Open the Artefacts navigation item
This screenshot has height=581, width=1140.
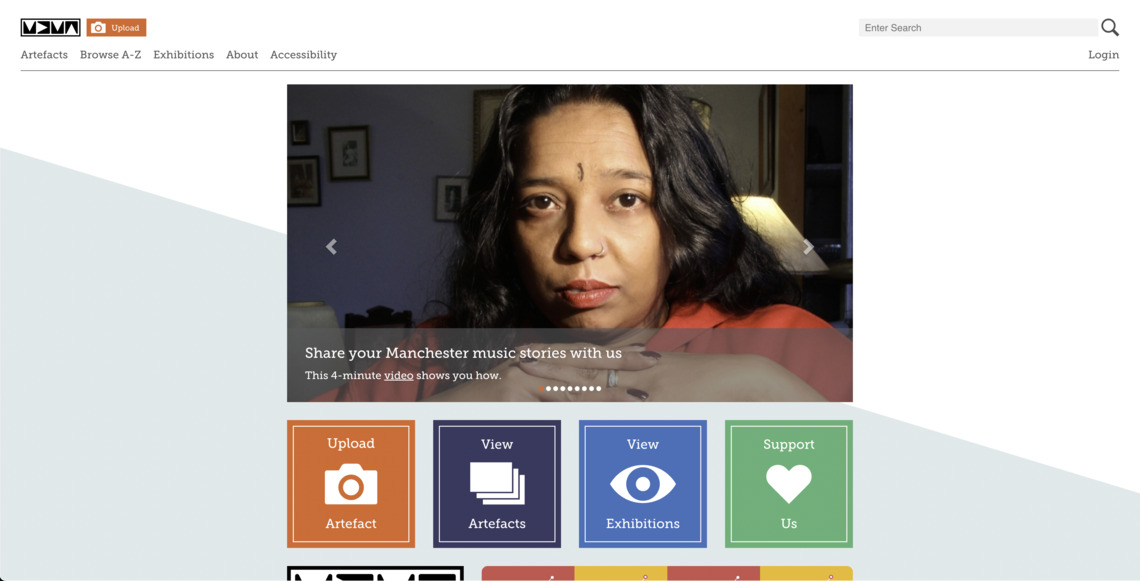[44, 55]
